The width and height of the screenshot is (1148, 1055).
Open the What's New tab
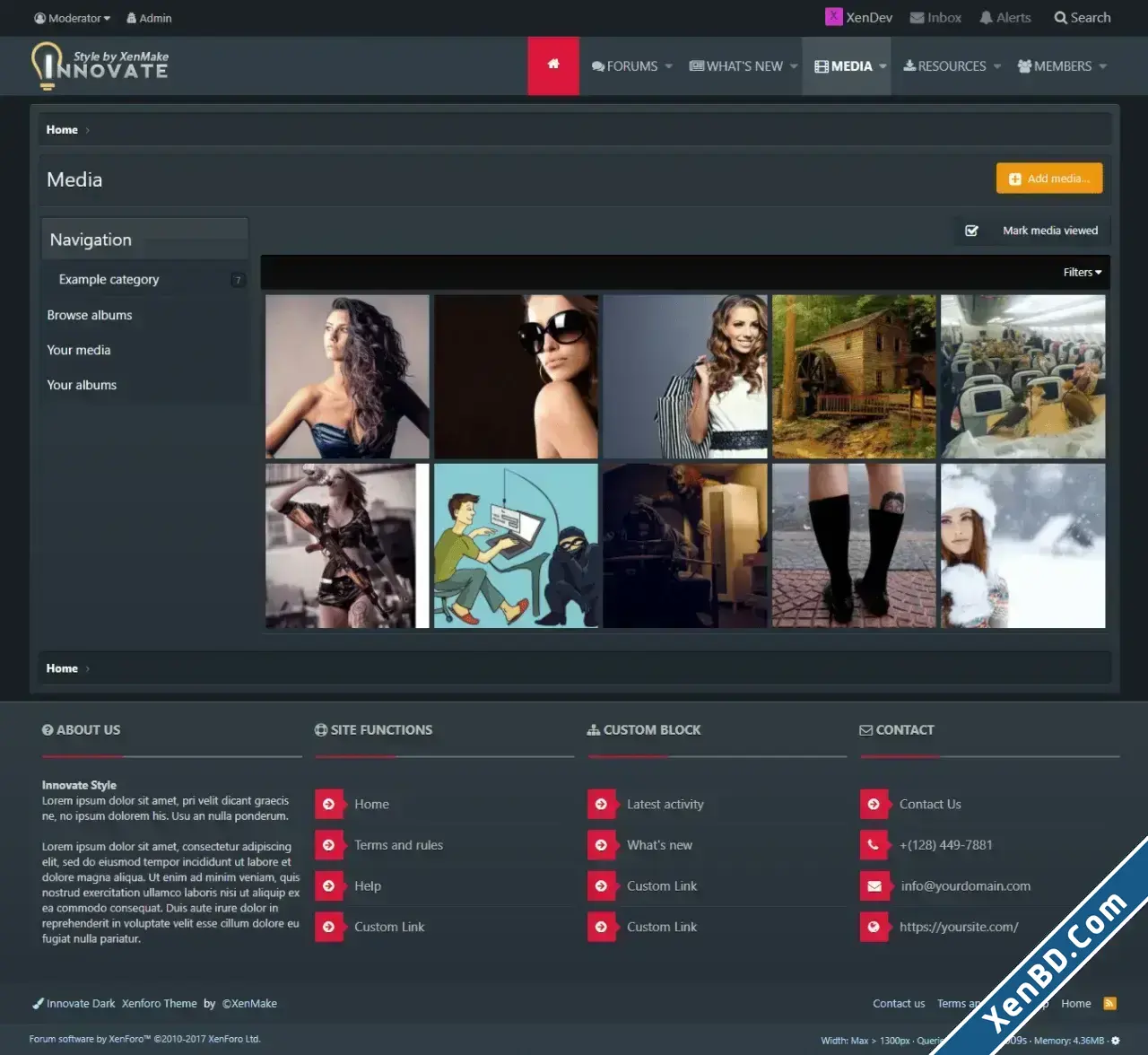click(736, 66)
